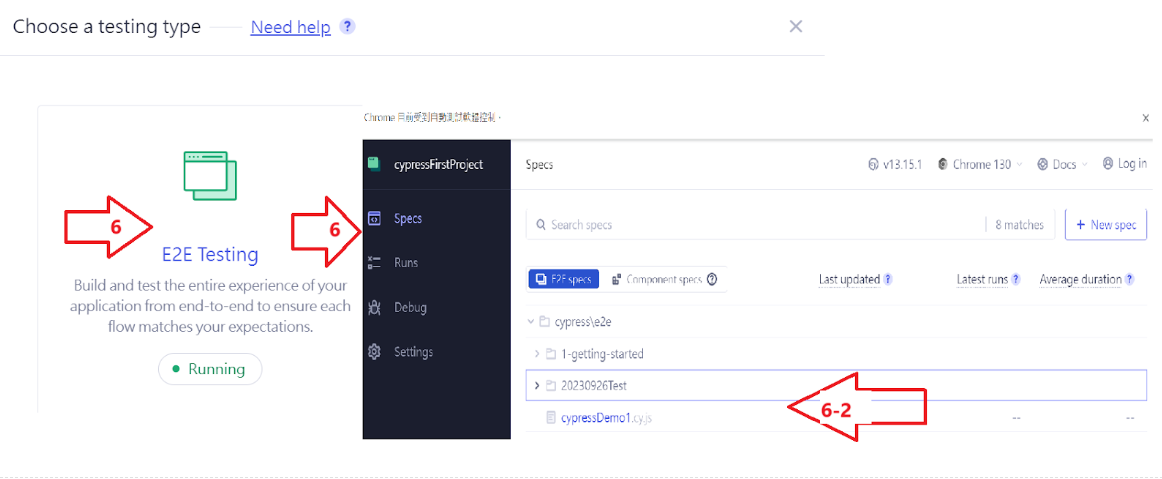Click the Log in button
This screenshot has height=479, width=1162.
click(x=1124, y=164)
